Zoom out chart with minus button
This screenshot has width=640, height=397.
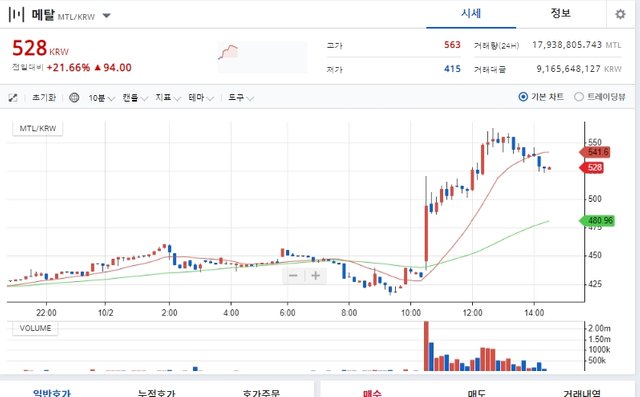click(x=293, y=276)
